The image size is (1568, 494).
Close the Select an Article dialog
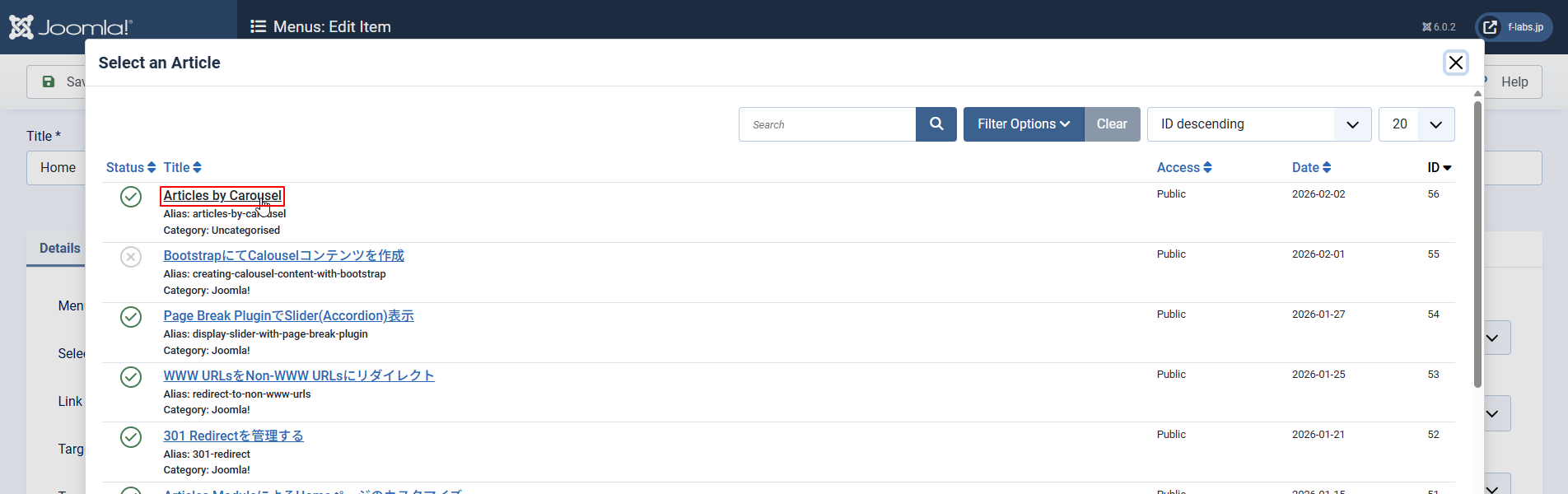1455,63
